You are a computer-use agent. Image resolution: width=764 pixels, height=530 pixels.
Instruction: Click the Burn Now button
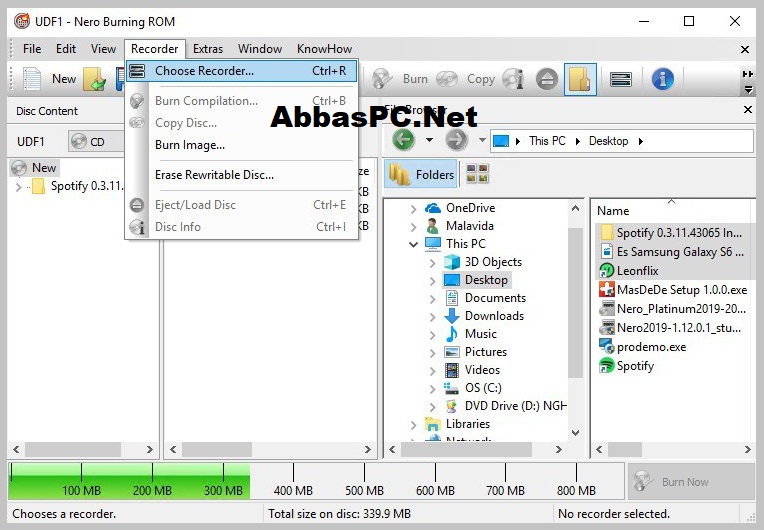(x=691, y=482)
